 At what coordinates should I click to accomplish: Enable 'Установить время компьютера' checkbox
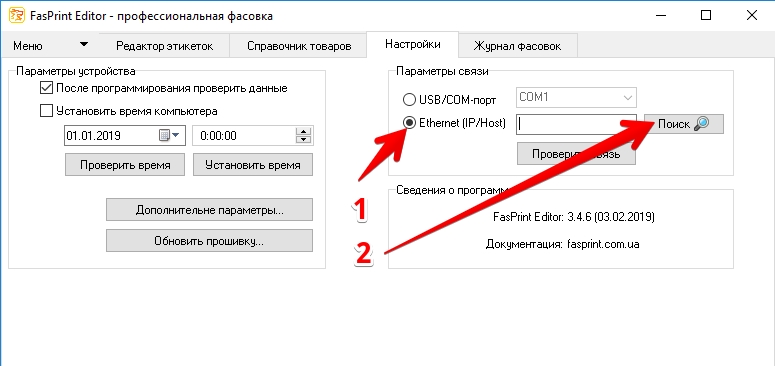46,111
